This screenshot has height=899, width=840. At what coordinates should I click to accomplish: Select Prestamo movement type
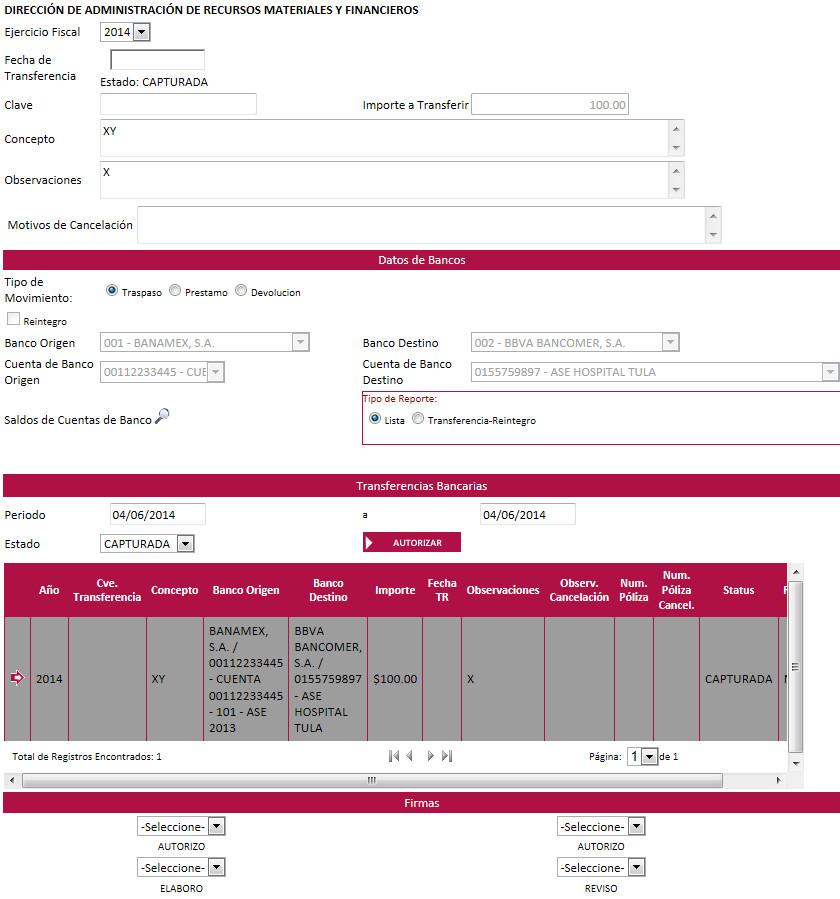[x=175, y=291]
